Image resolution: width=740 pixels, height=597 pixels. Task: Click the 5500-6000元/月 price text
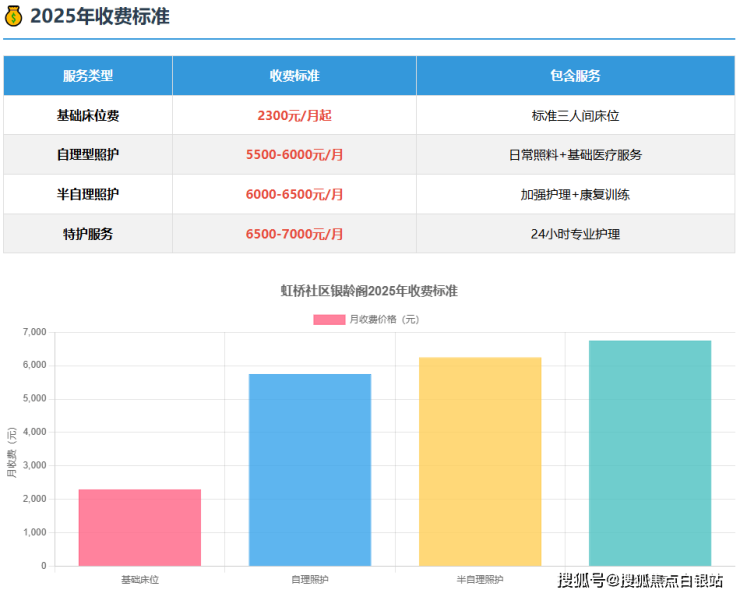coord(294,155)
